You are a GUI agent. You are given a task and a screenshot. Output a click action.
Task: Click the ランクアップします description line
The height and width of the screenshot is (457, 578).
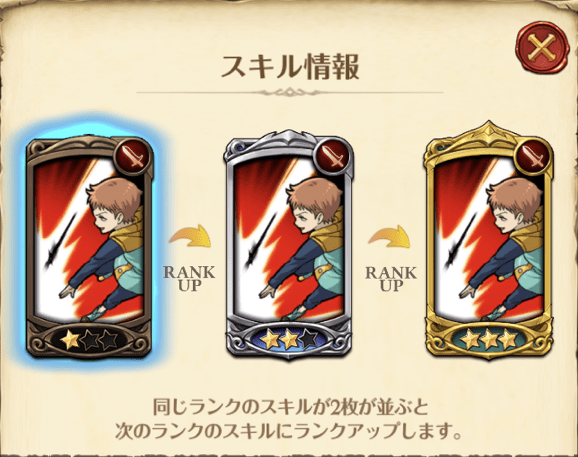pos(289,431)
